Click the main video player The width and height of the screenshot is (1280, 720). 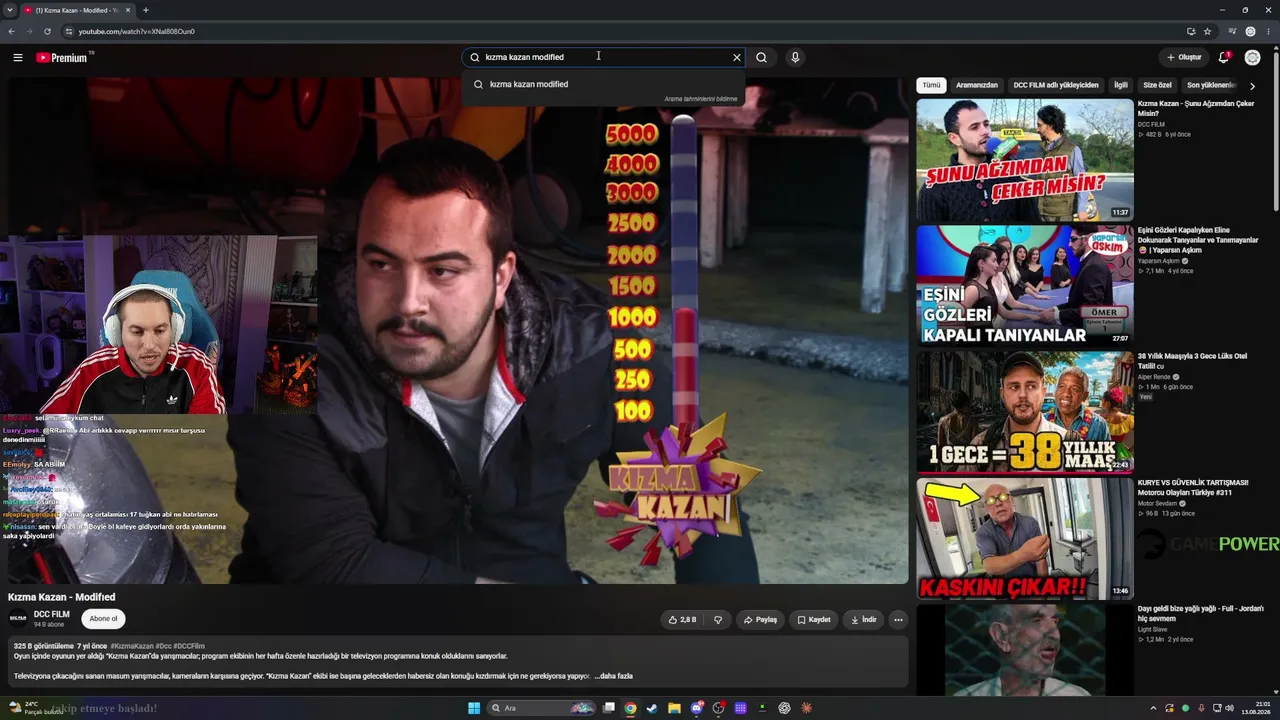(x=458, y=330)
